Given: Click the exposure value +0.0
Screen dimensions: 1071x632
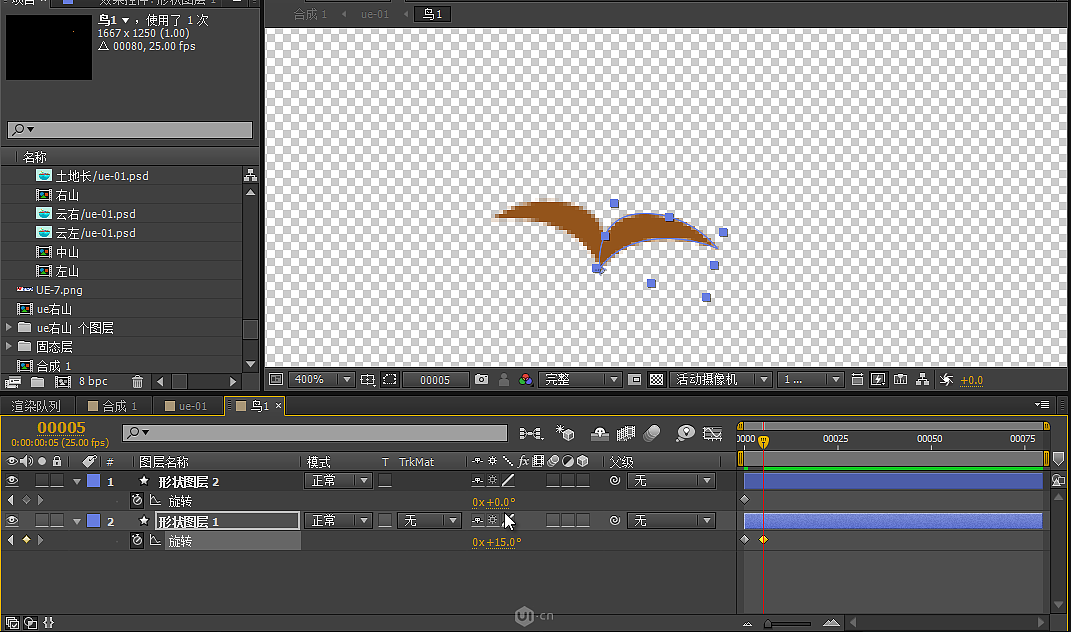Looking at the screenshot, I should pyautogui.click(x=971, y=381).
